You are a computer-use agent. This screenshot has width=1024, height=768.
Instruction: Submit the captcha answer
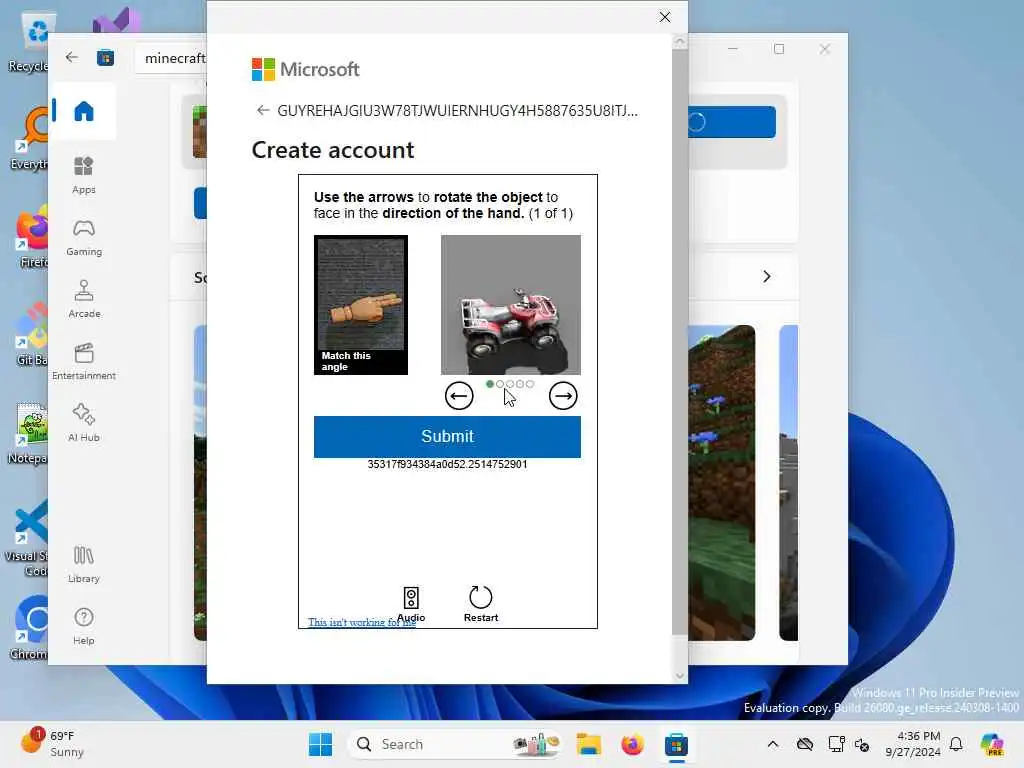tap(447, 436)
